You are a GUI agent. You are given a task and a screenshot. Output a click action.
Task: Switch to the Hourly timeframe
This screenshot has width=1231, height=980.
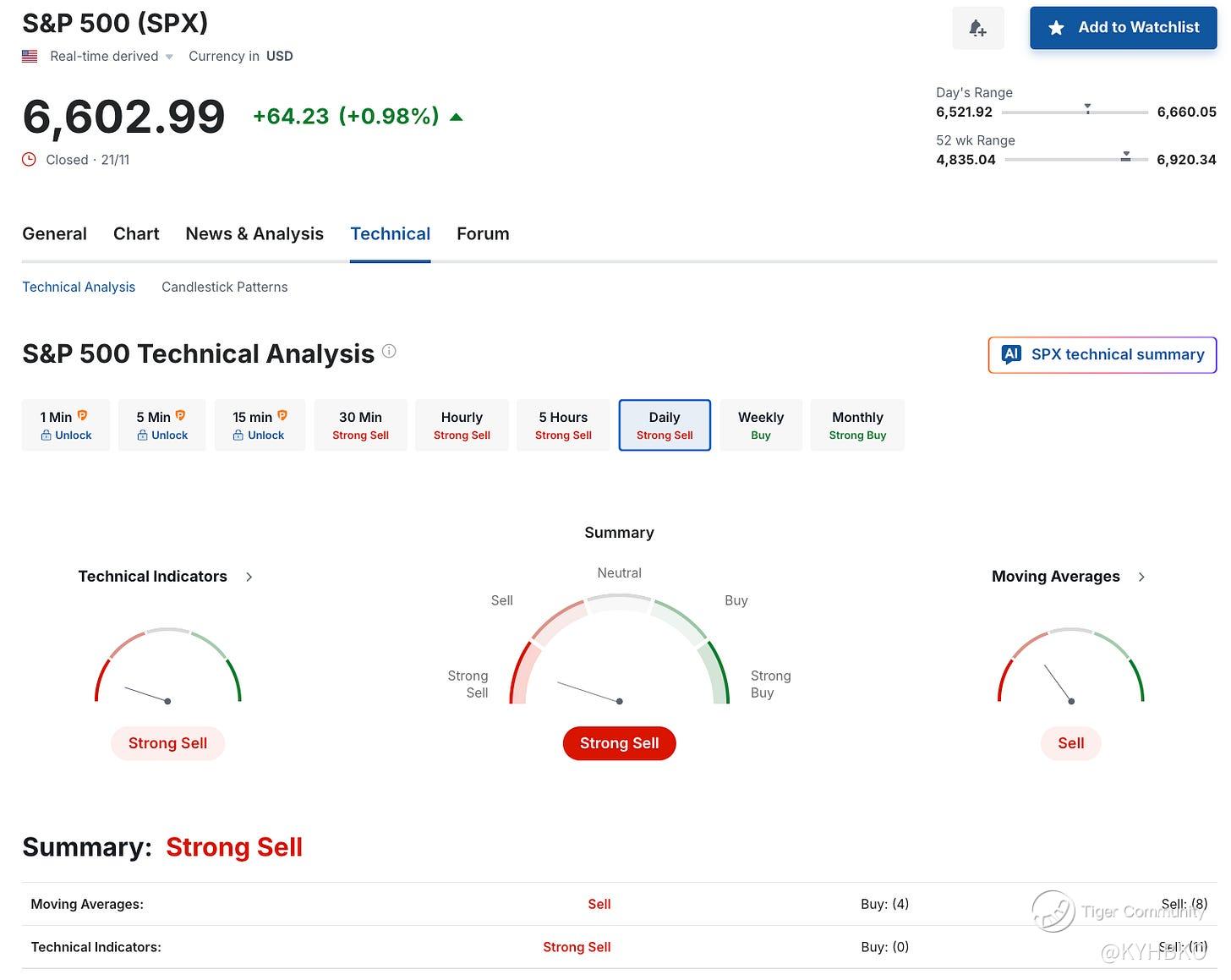[462, 424]
